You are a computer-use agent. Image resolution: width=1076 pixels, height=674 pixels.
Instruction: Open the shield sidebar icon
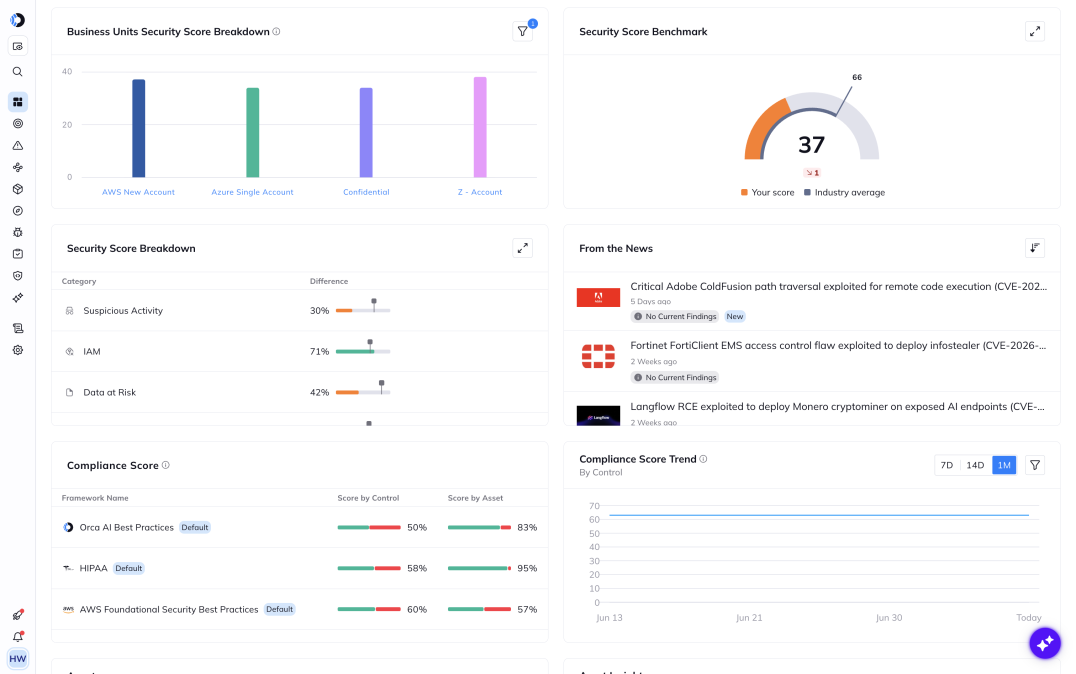18,275
